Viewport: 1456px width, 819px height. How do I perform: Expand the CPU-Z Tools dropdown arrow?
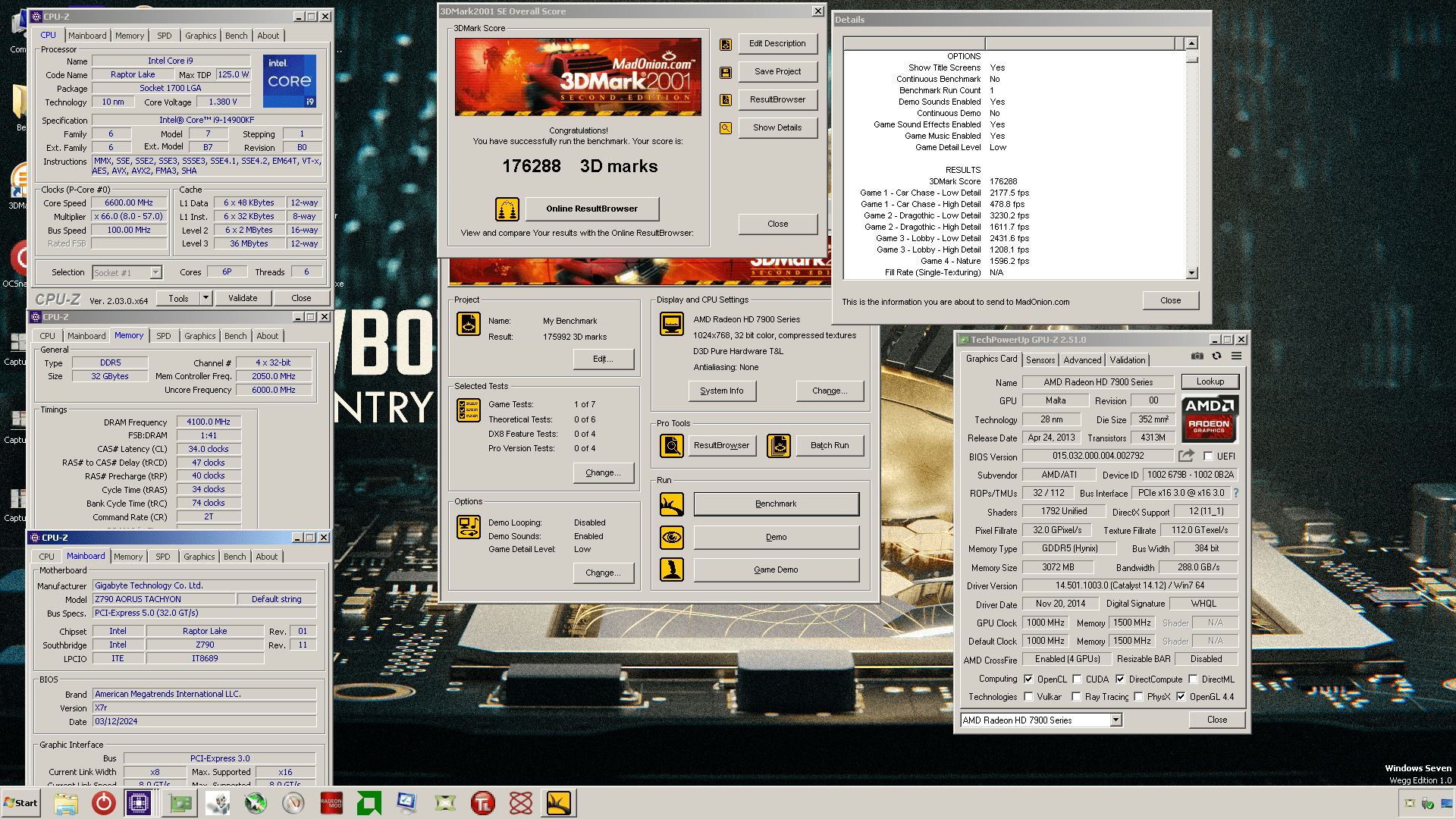206,299
